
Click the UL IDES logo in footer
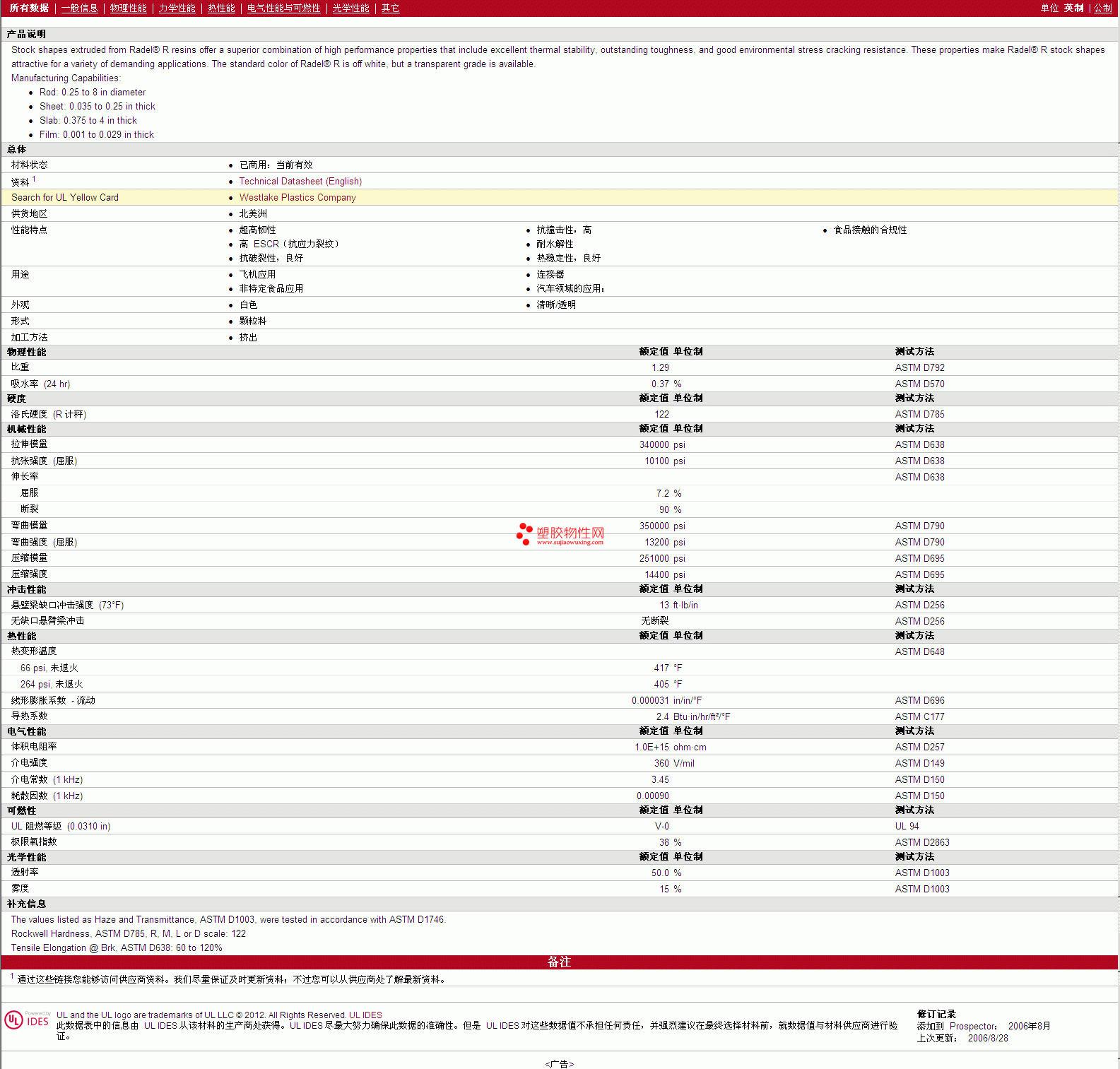pos(27,1020)
